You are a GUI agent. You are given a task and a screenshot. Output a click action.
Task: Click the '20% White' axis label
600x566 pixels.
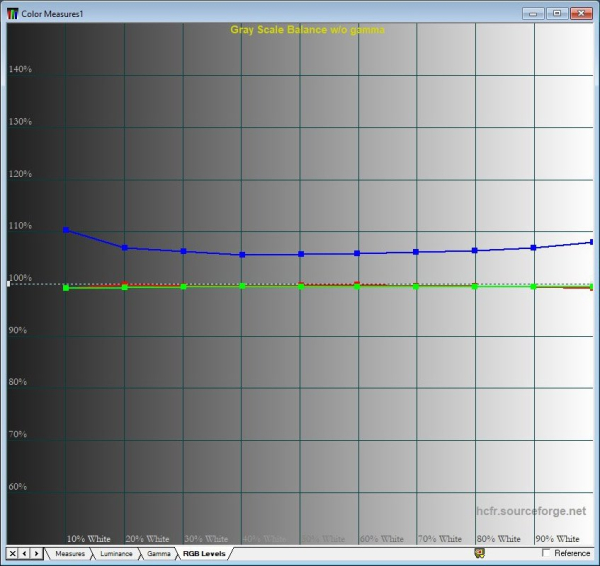click(147, 539)
